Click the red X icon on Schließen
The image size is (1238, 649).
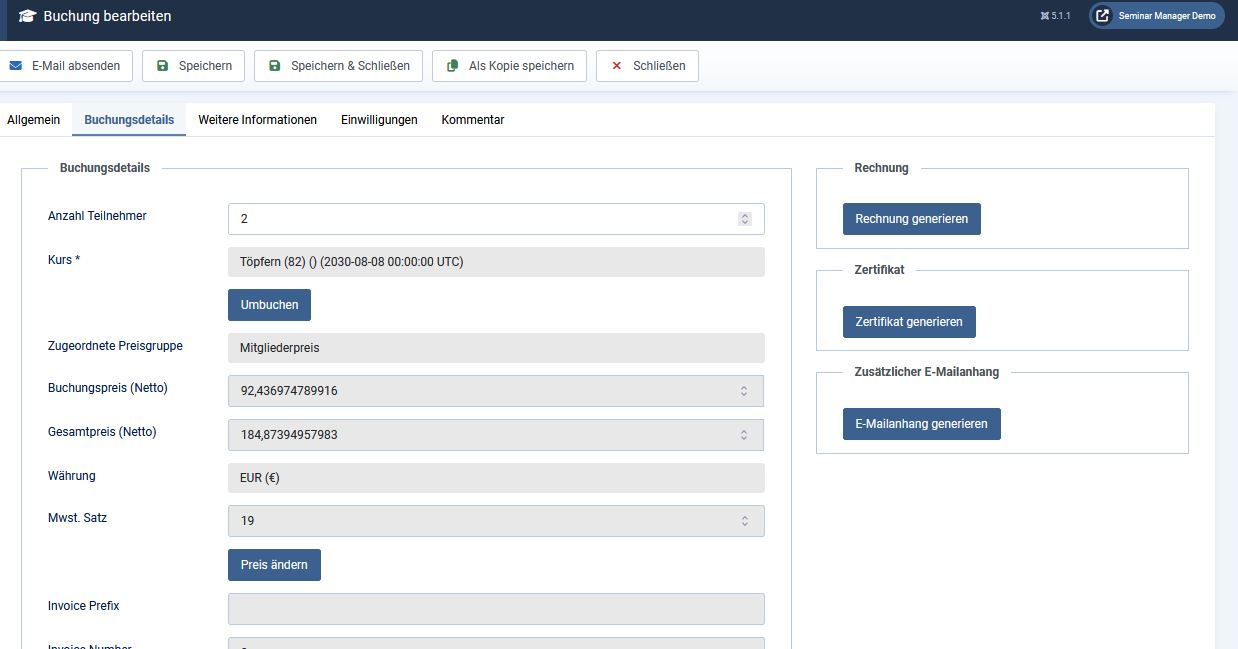[616, 66]
